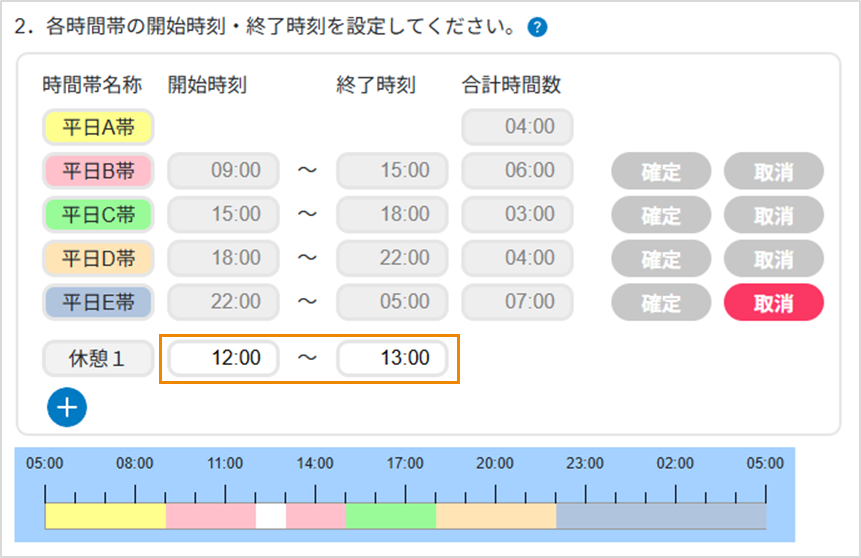
Task: Edit the 休憩1 start time 12:00
Action: pos(223,358)
